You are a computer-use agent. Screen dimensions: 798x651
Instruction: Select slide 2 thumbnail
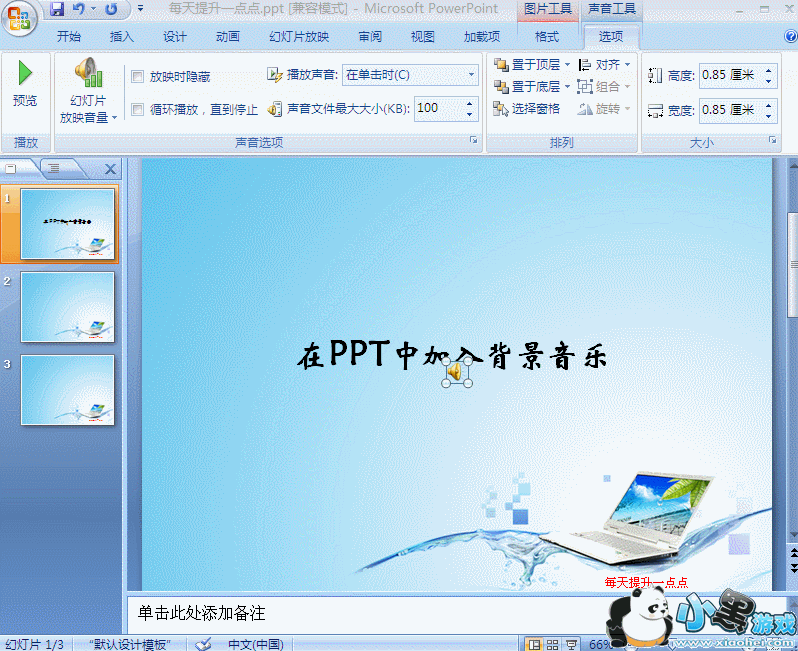click(x=67, y=307)
